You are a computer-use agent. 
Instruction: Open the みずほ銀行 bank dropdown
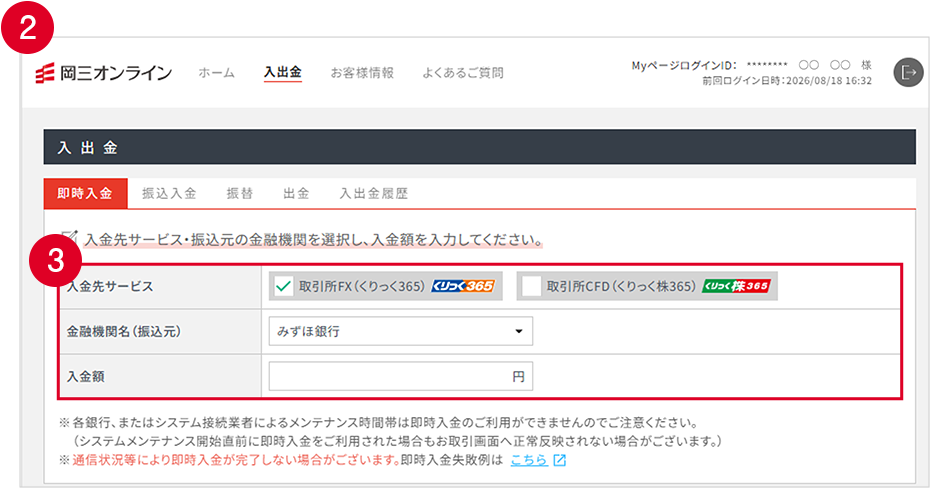pyautogui.click(x=400, y=331)
